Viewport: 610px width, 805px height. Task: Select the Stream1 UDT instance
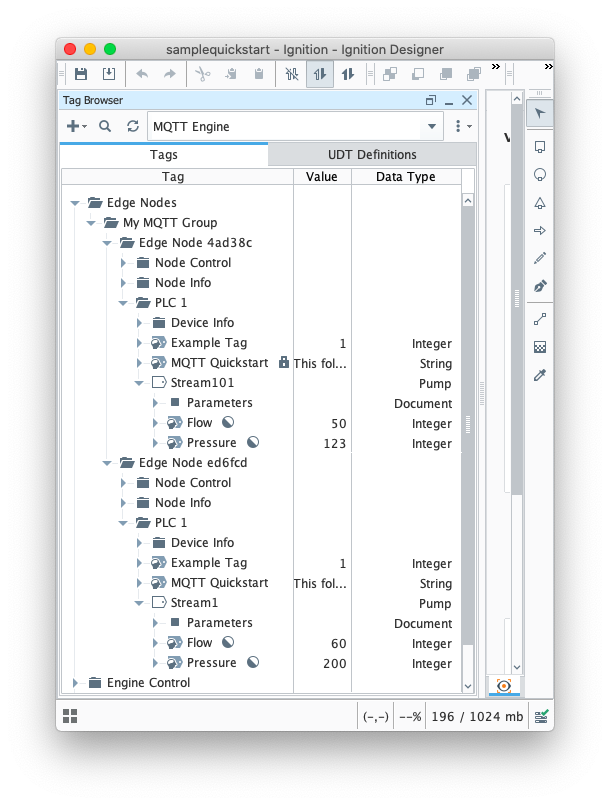pos(194,603)
